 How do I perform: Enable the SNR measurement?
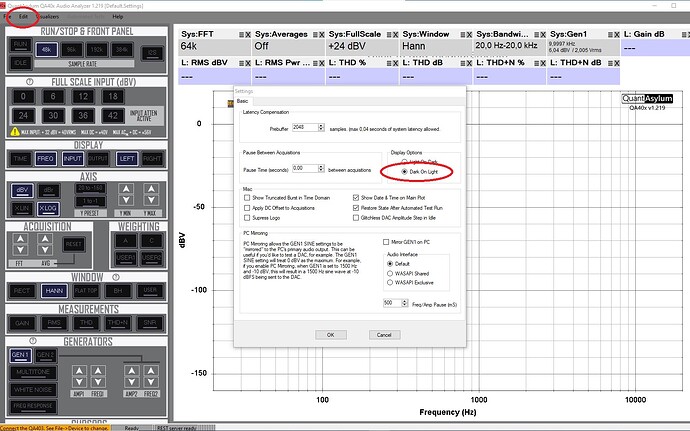(150, 323)
